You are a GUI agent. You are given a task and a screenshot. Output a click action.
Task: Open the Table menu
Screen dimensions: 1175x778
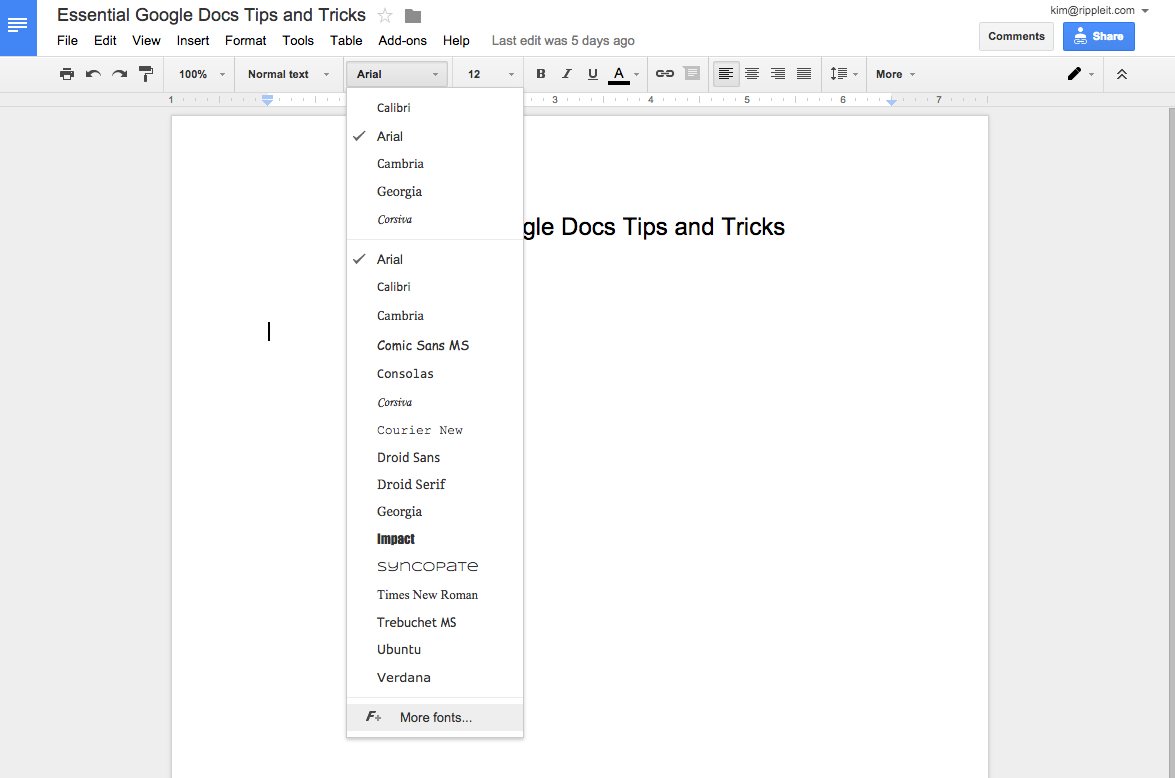[346, 40]
